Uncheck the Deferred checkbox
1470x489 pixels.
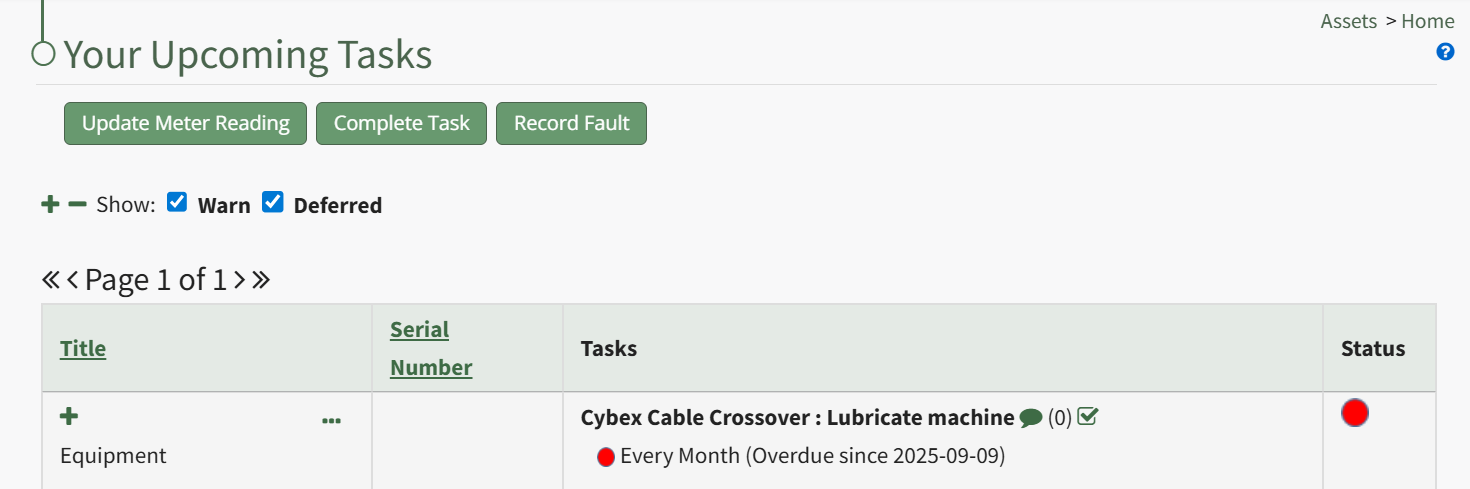tap(273, 203)
